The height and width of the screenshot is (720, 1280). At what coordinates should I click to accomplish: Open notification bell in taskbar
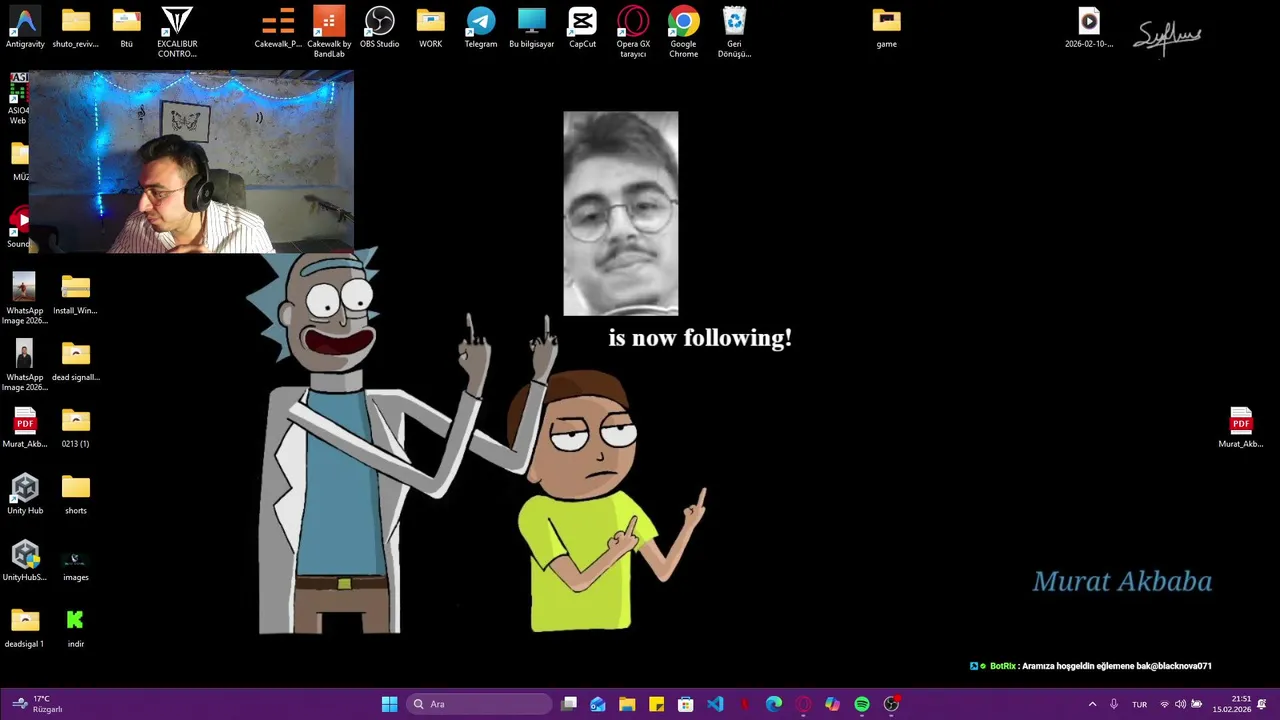1262,704
